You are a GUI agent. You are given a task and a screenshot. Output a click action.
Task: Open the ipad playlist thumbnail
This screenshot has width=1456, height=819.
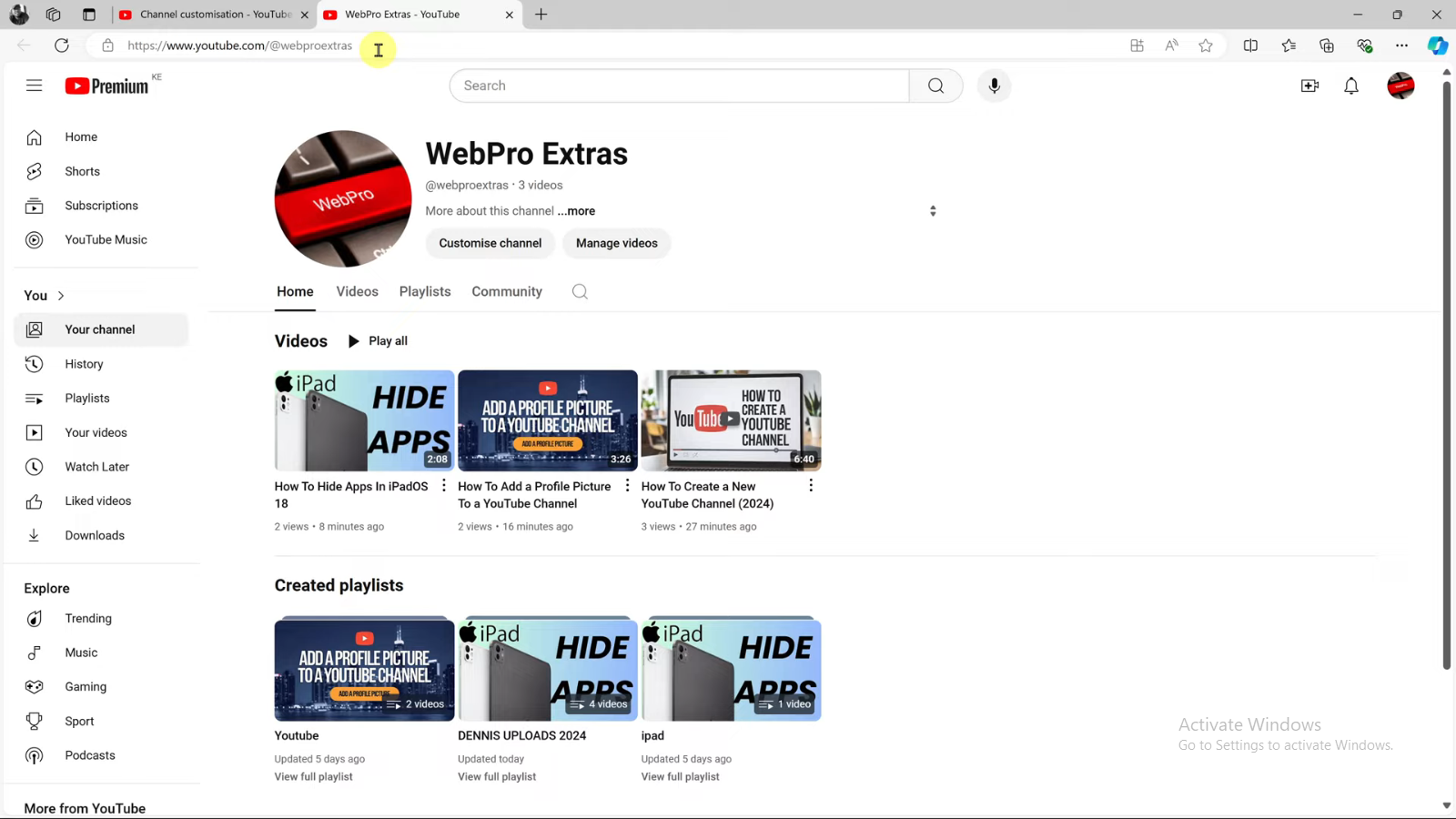pyautogui.click(x=731, y=670)
